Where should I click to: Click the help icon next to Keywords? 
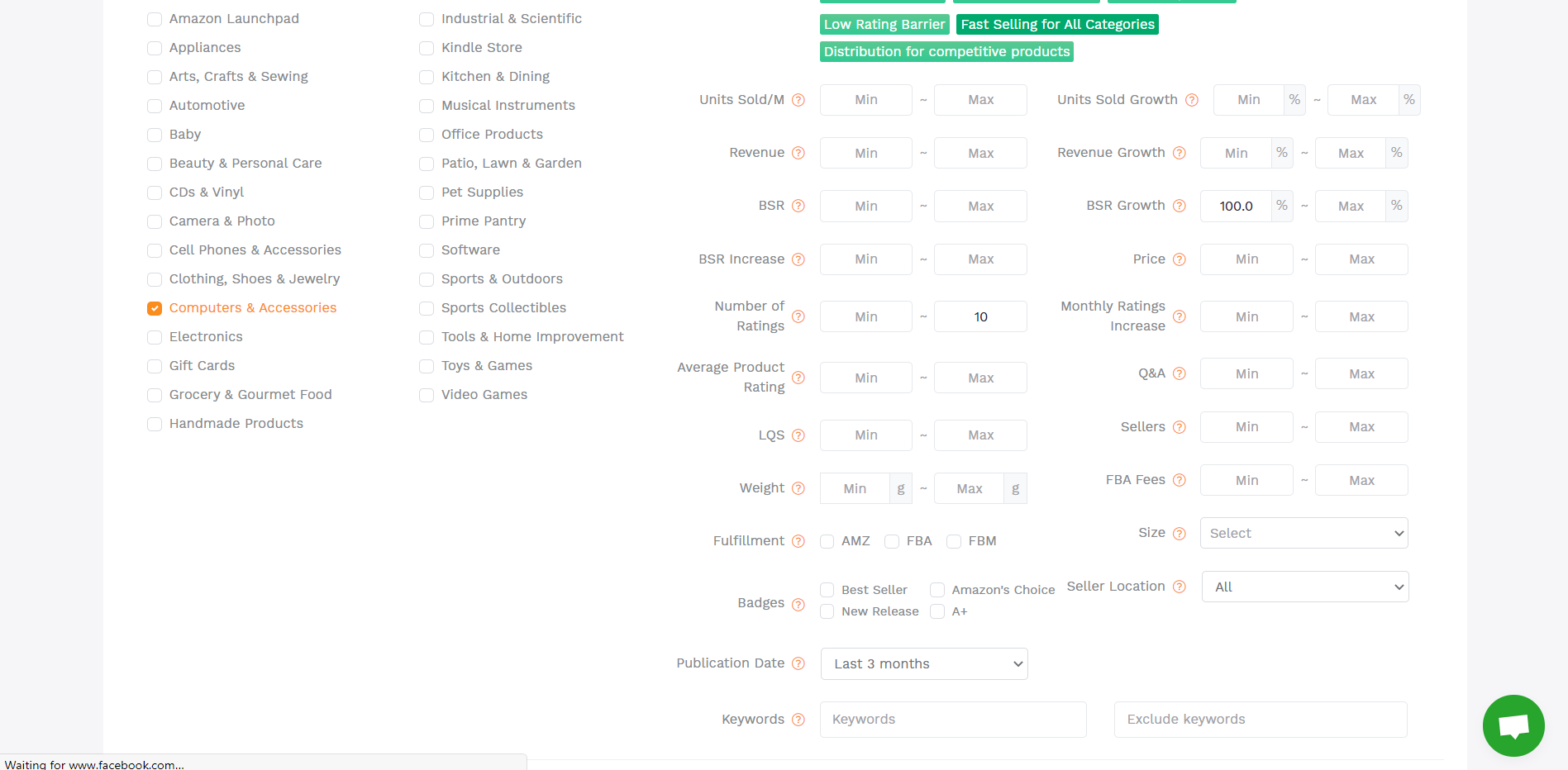(798, 720)
